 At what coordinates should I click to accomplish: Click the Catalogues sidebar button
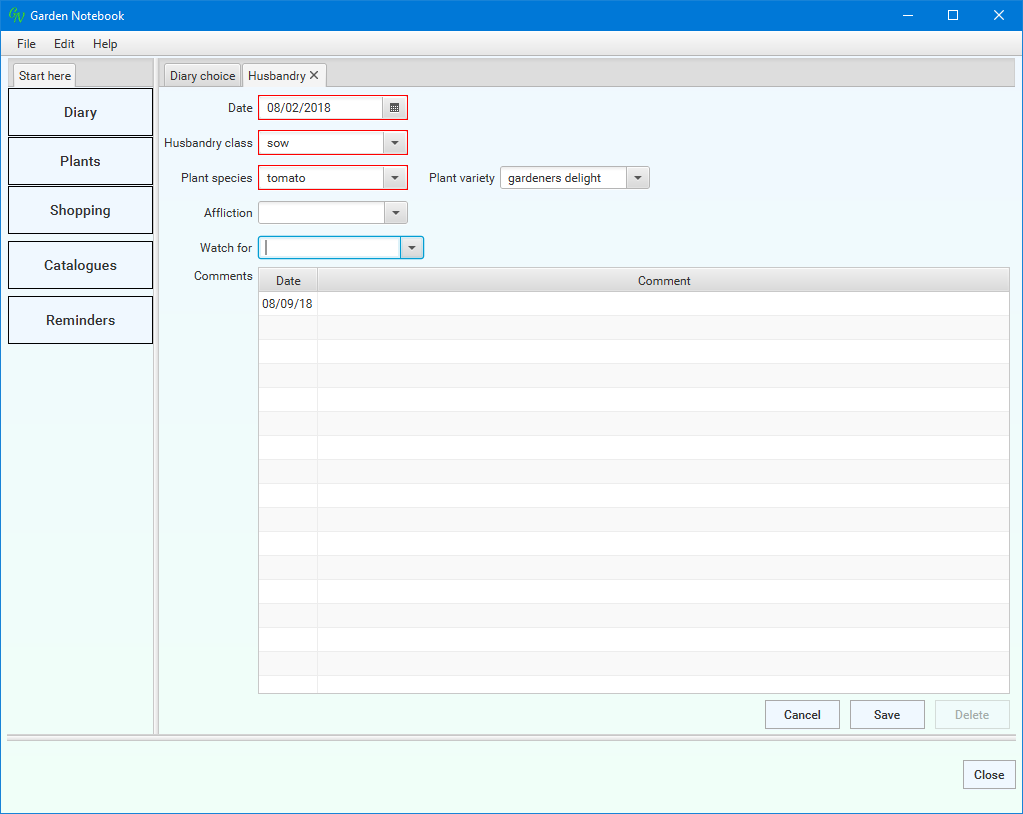point(80,265)
